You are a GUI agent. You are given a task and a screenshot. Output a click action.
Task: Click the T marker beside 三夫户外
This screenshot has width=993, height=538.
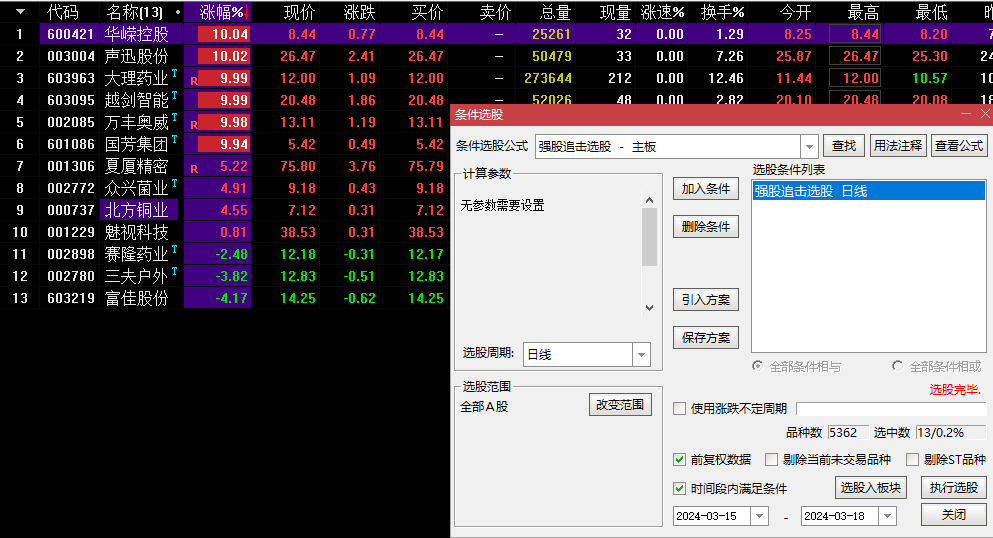click(x=174, y=271)
